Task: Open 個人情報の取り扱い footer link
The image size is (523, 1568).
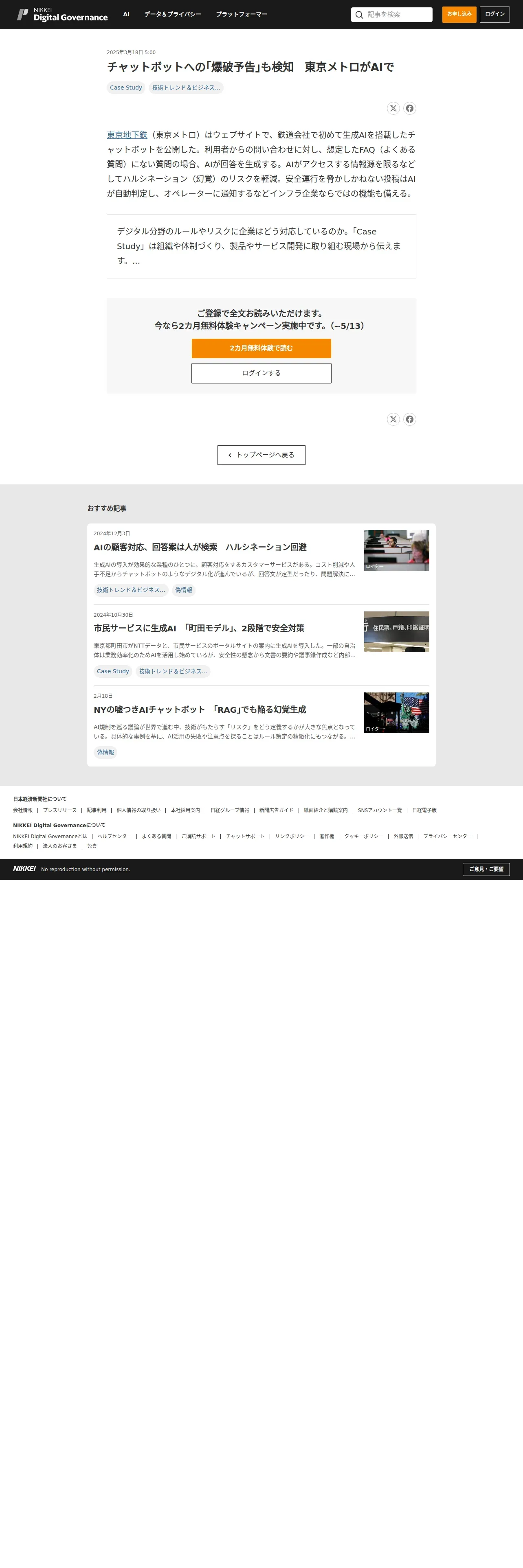Action: click(139, 810)
